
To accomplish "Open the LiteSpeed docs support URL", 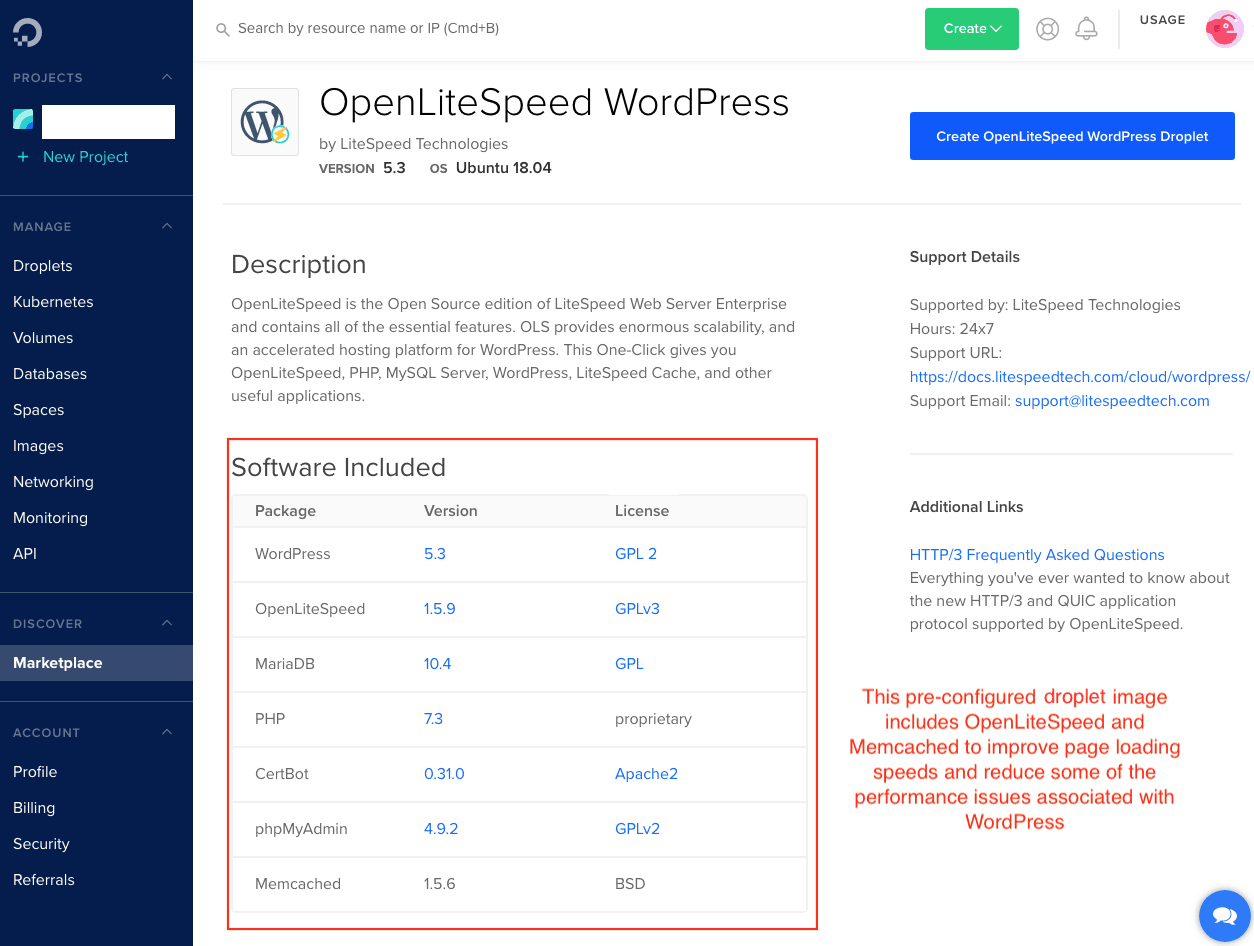I will coord(1080,377).
